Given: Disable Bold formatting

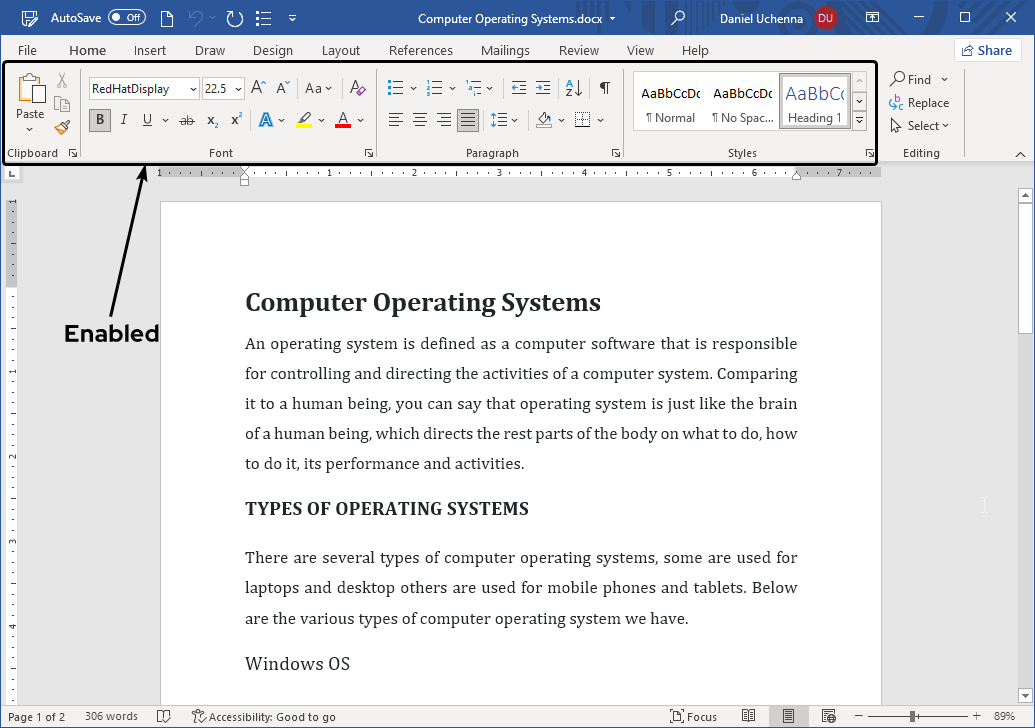Looking at the screenshot, I should coord(99,120).
